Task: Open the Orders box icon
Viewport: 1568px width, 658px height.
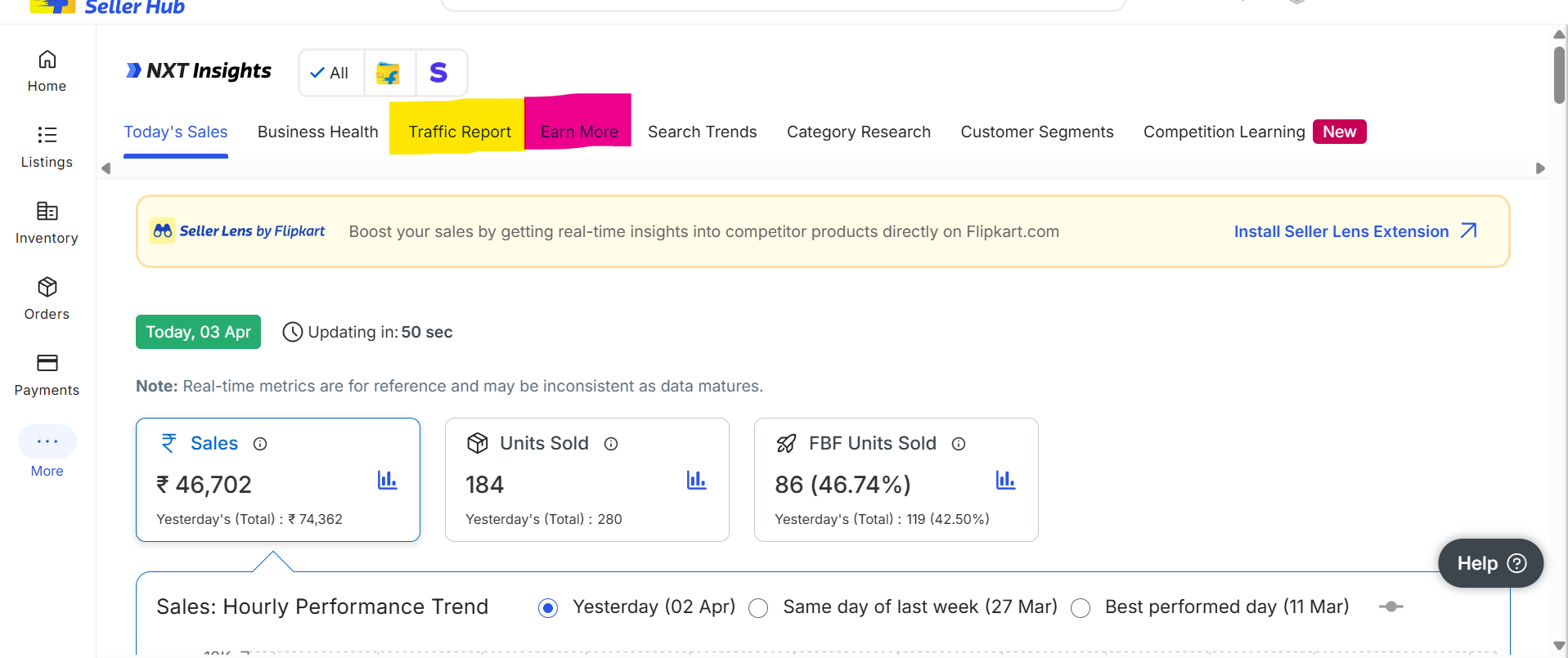Action: (47, 288)
